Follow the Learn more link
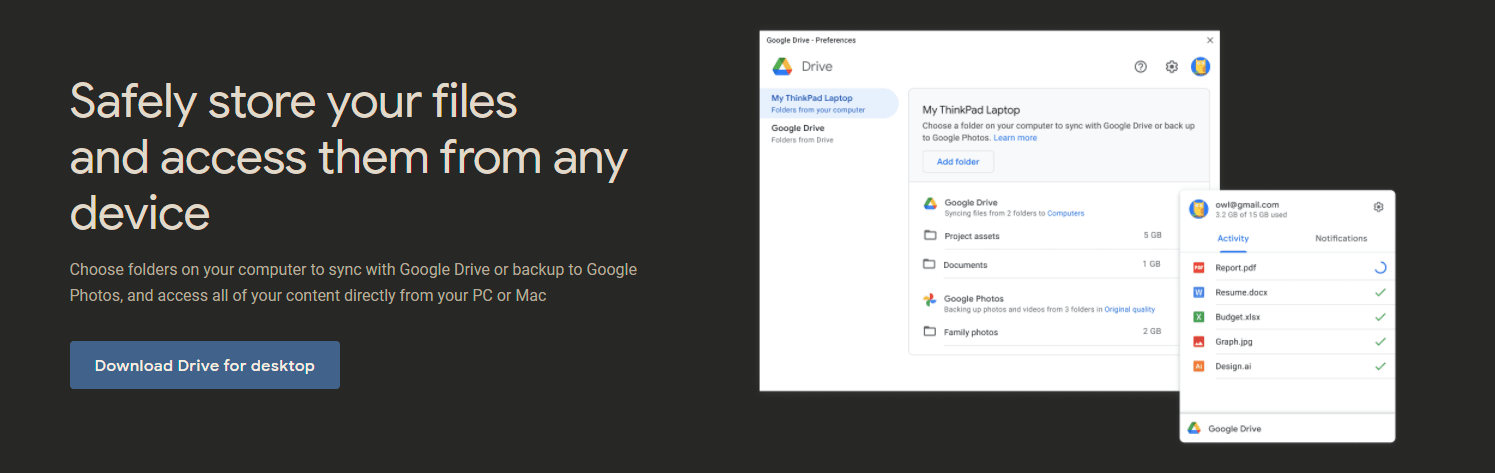This screenshot has width=1495, height=473. coord(1015,138)
